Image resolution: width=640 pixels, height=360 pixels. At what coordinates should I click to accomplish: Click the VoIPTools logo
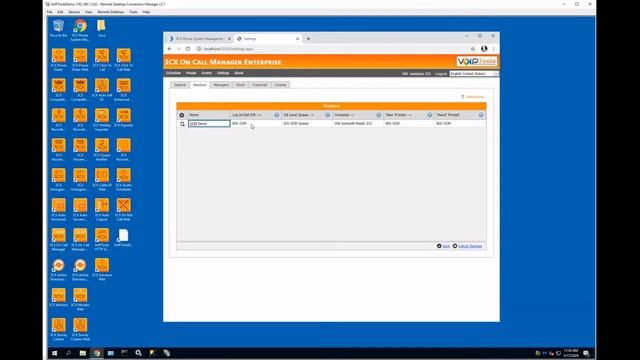[477, 61]
